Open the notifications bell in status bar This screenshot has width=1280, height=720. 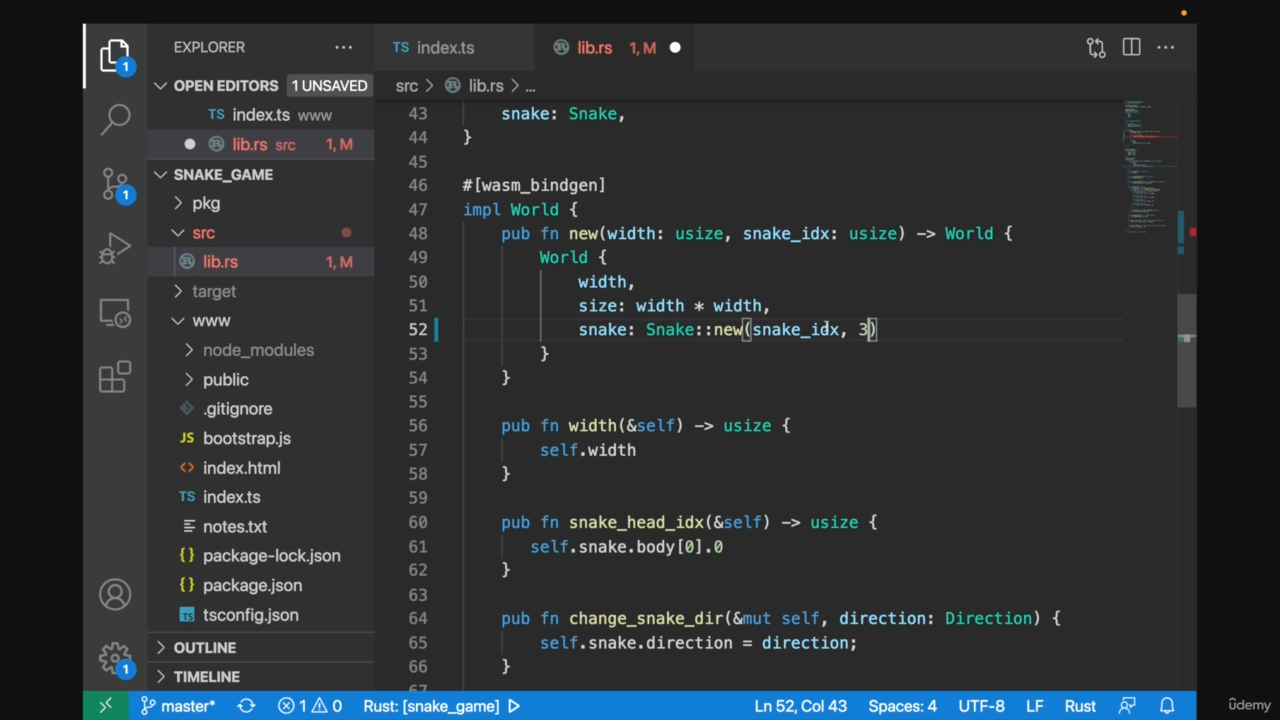(x=1166, y=706)
